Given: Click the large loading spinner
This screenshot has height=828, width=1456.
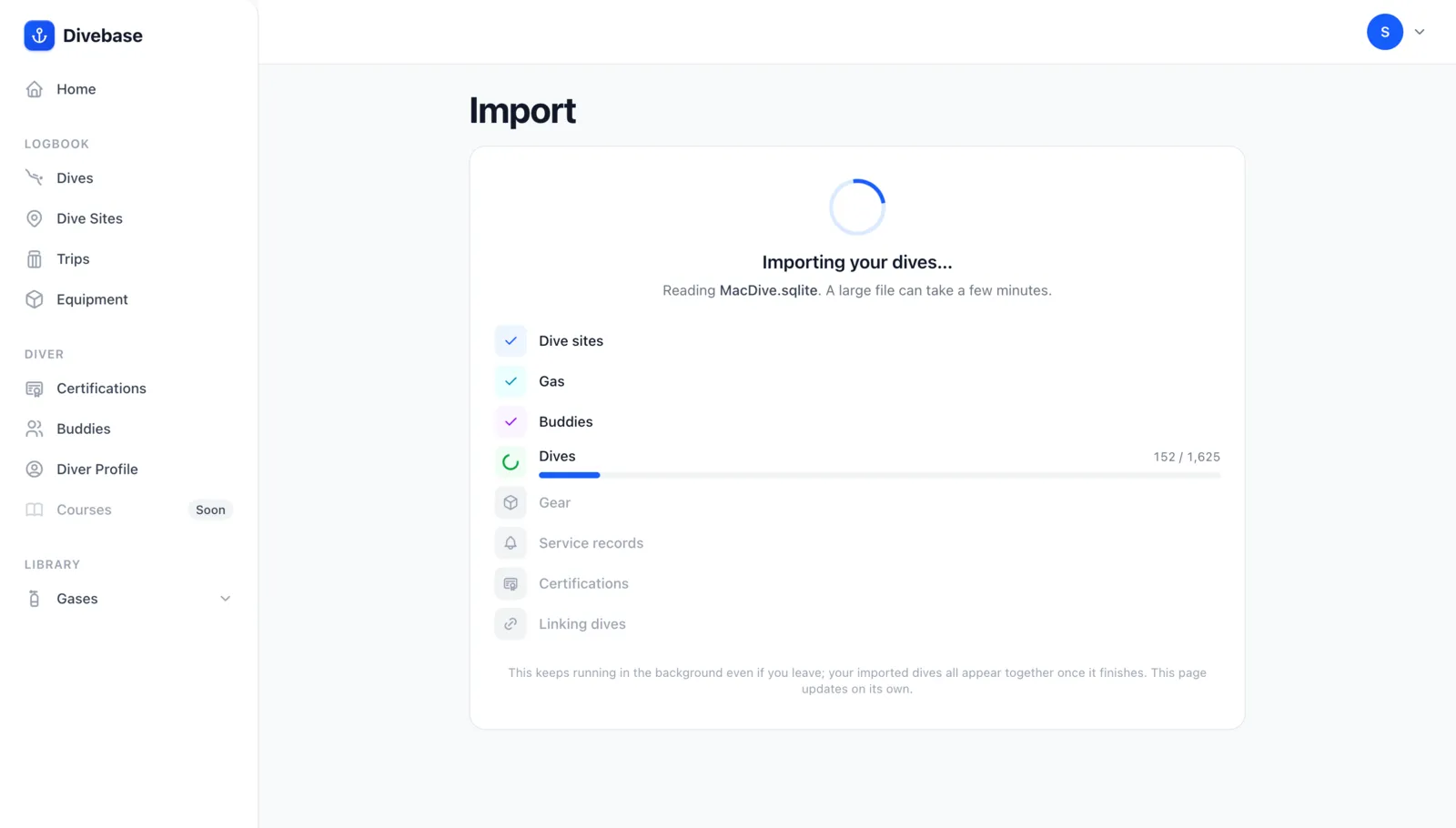Looking at the screenshot, I should pos(857,207).
